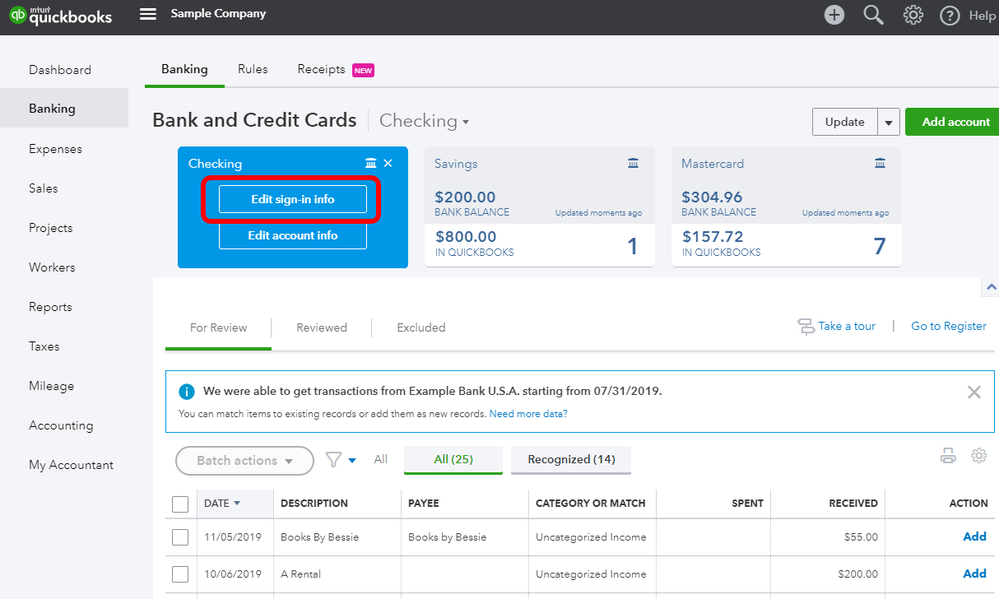The width and height of the screenshot is (999, 599).
Task: Click the Help label in header
Action: click(x=982, y=15)
